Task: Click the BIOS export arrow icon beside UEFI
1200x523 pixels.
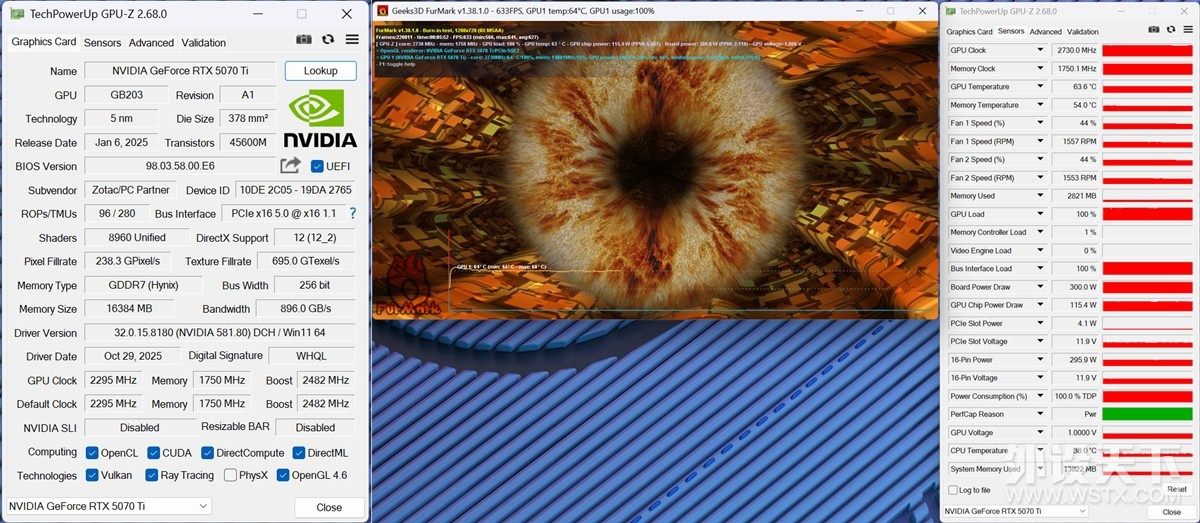Action: (290, 166)
